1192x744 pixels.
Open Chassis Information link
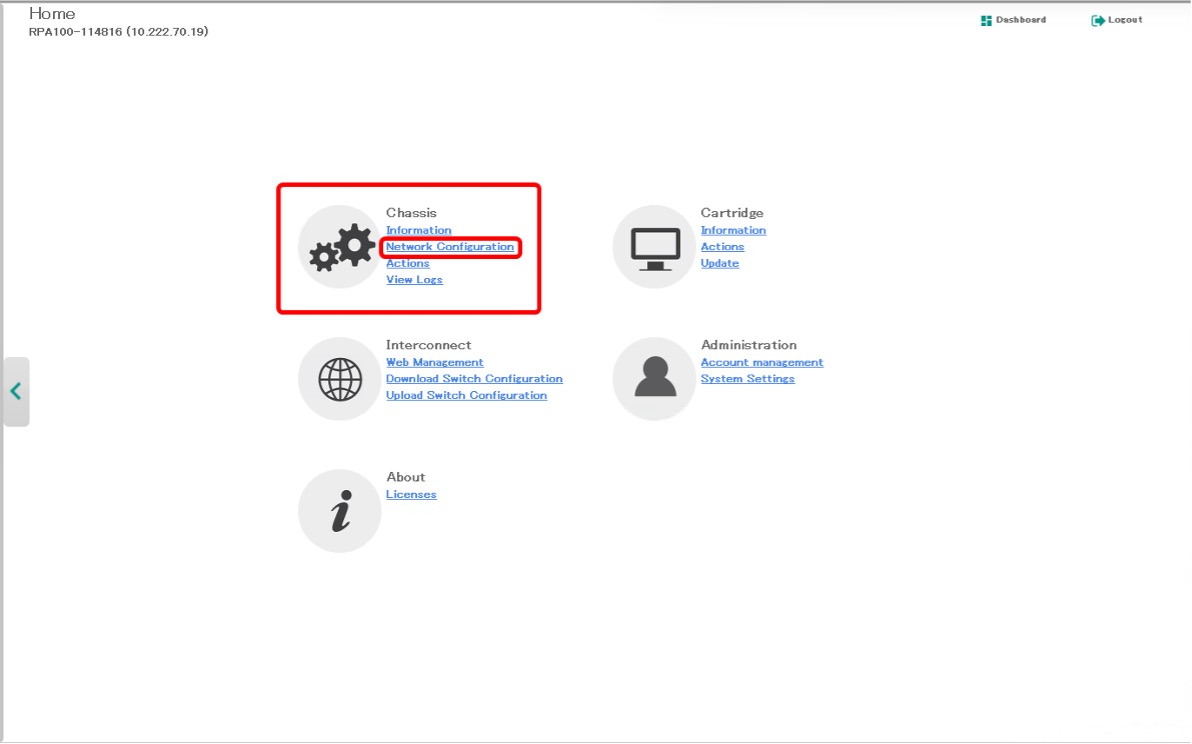pyautogui.click(x=418, y=230)
